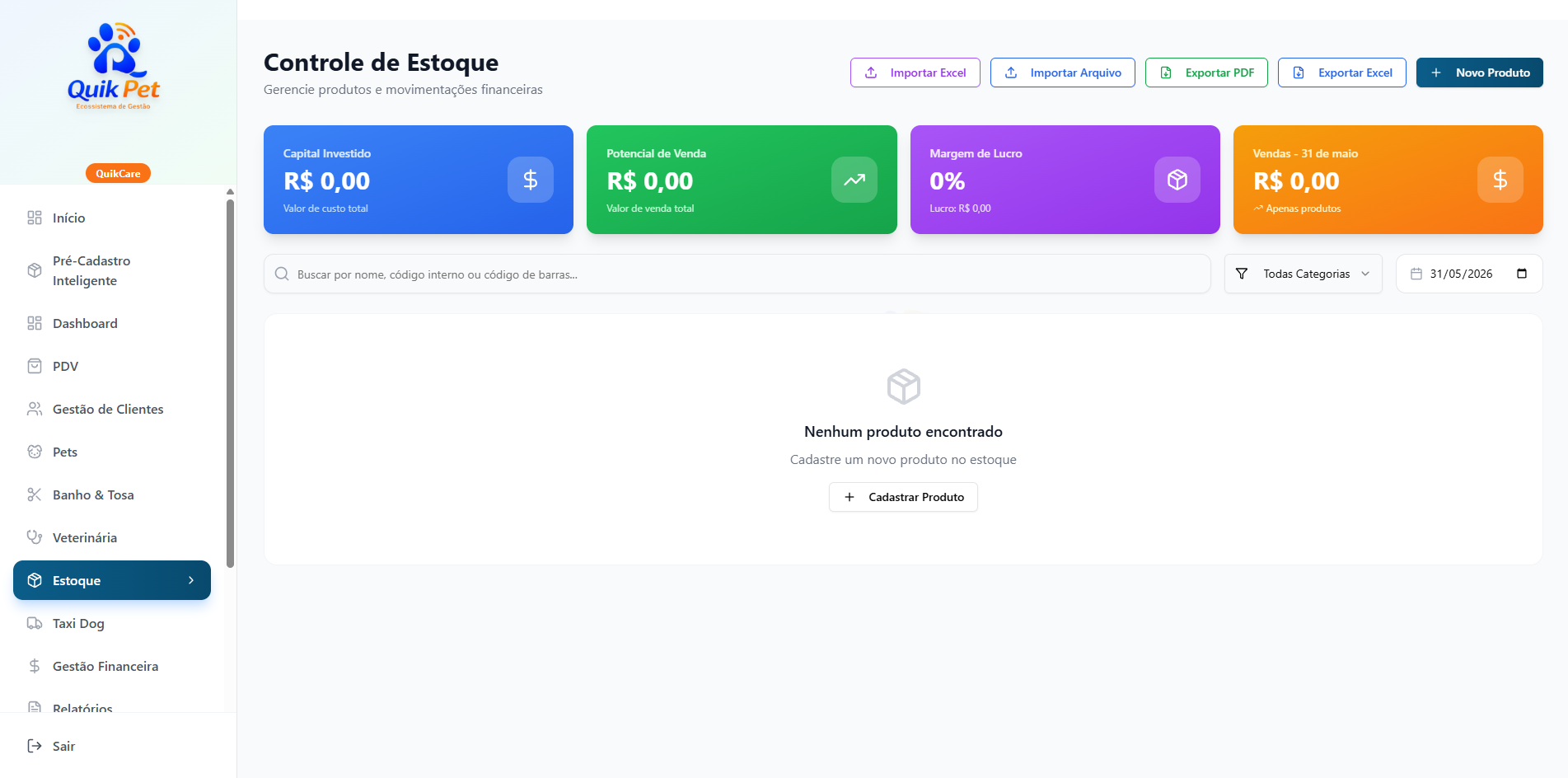Click the Estoque package icon
Screen dimensions: 1568x778
point(35,580)
